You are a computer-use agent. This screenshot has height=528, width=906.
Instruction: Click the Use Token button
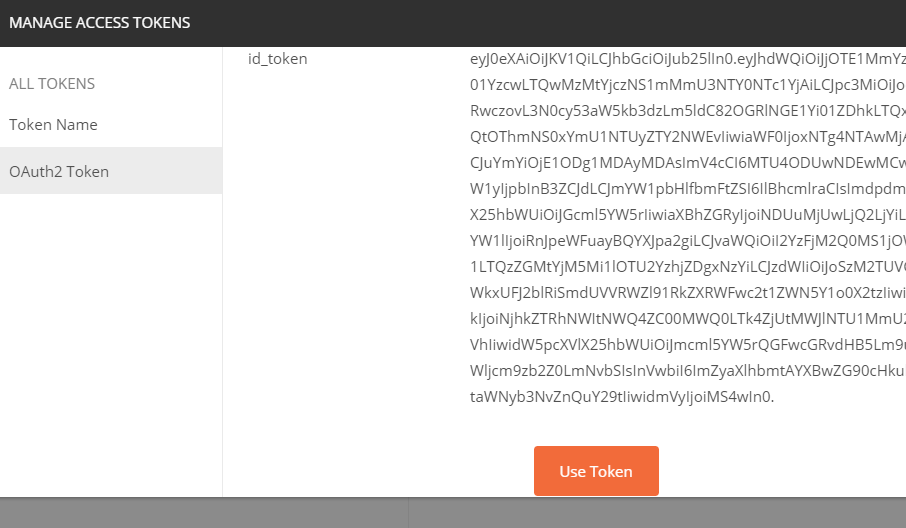tap(596, 471)
